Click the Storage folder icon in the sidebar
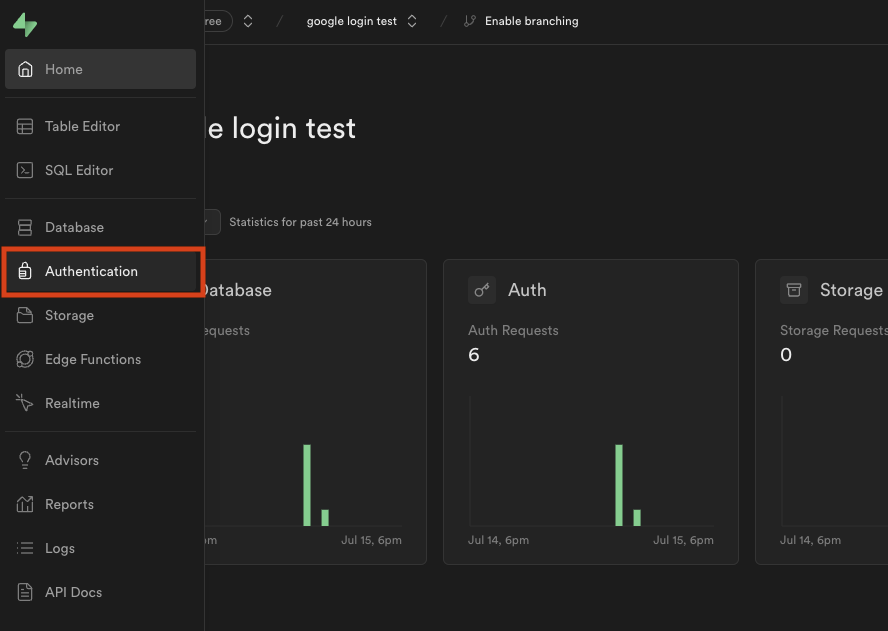The image size is (888, 631). point(25,316)
